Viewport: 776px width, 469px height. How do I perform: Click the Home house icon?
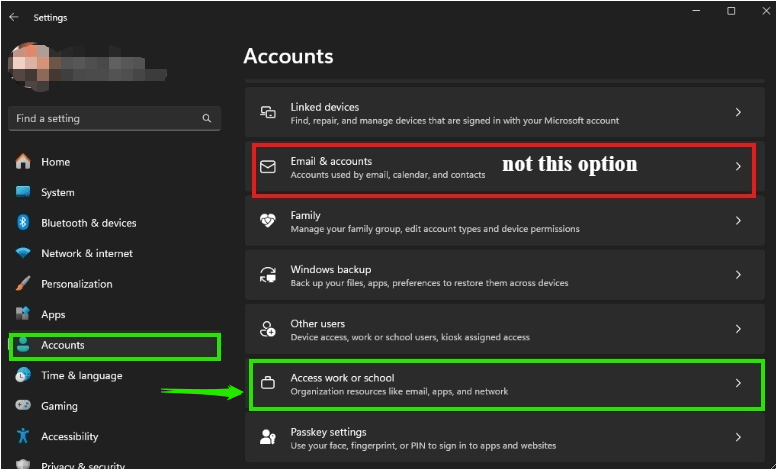click(x=23, y=161)
